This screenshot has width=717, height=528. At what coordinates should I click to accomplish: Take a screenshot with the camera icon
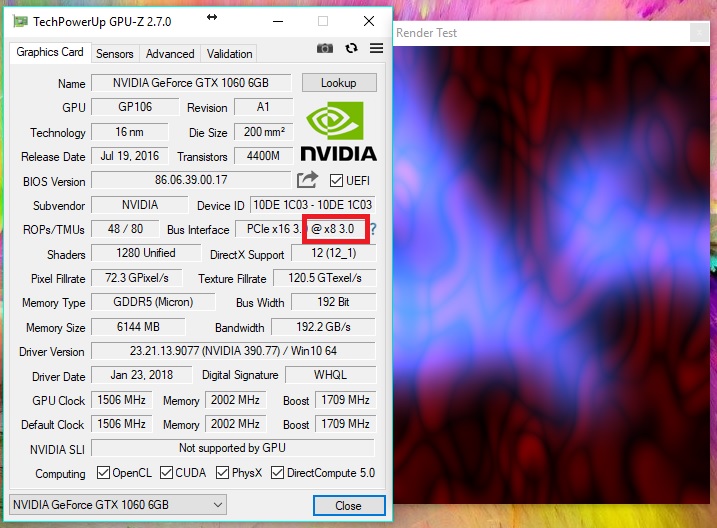point(325,48)
